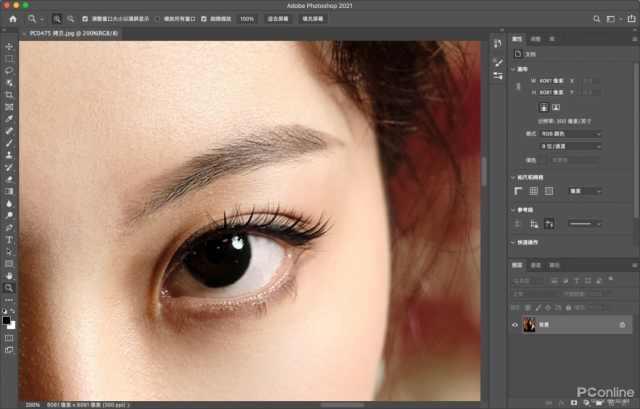
Task: Open the ruler units dropdown
Action: 585,191
